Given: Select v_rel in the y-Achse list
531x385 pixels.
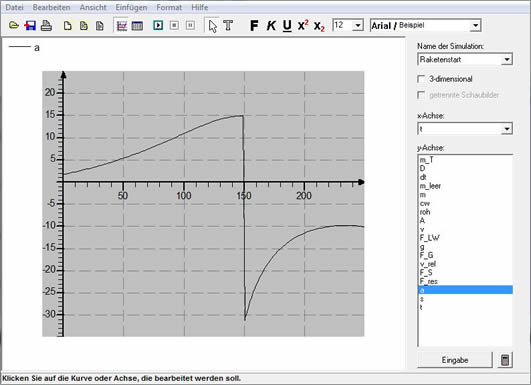Looking at the screenshot, I should click(466, 264).
